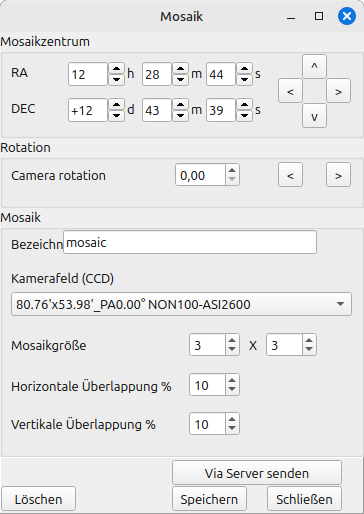Click the Bezeichnung text field containing mosaic

click(x=190, y=242)
